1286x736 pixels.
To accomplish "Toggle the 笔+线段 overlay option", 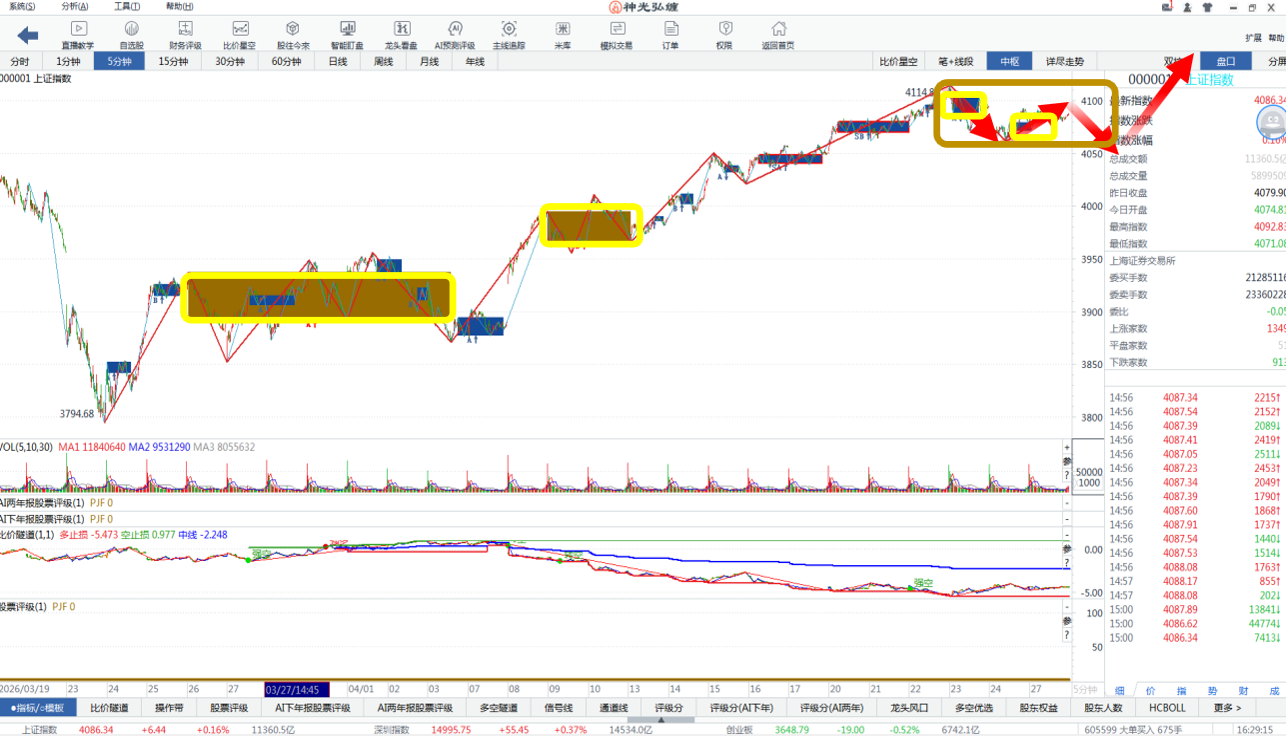I will (956, 61).
